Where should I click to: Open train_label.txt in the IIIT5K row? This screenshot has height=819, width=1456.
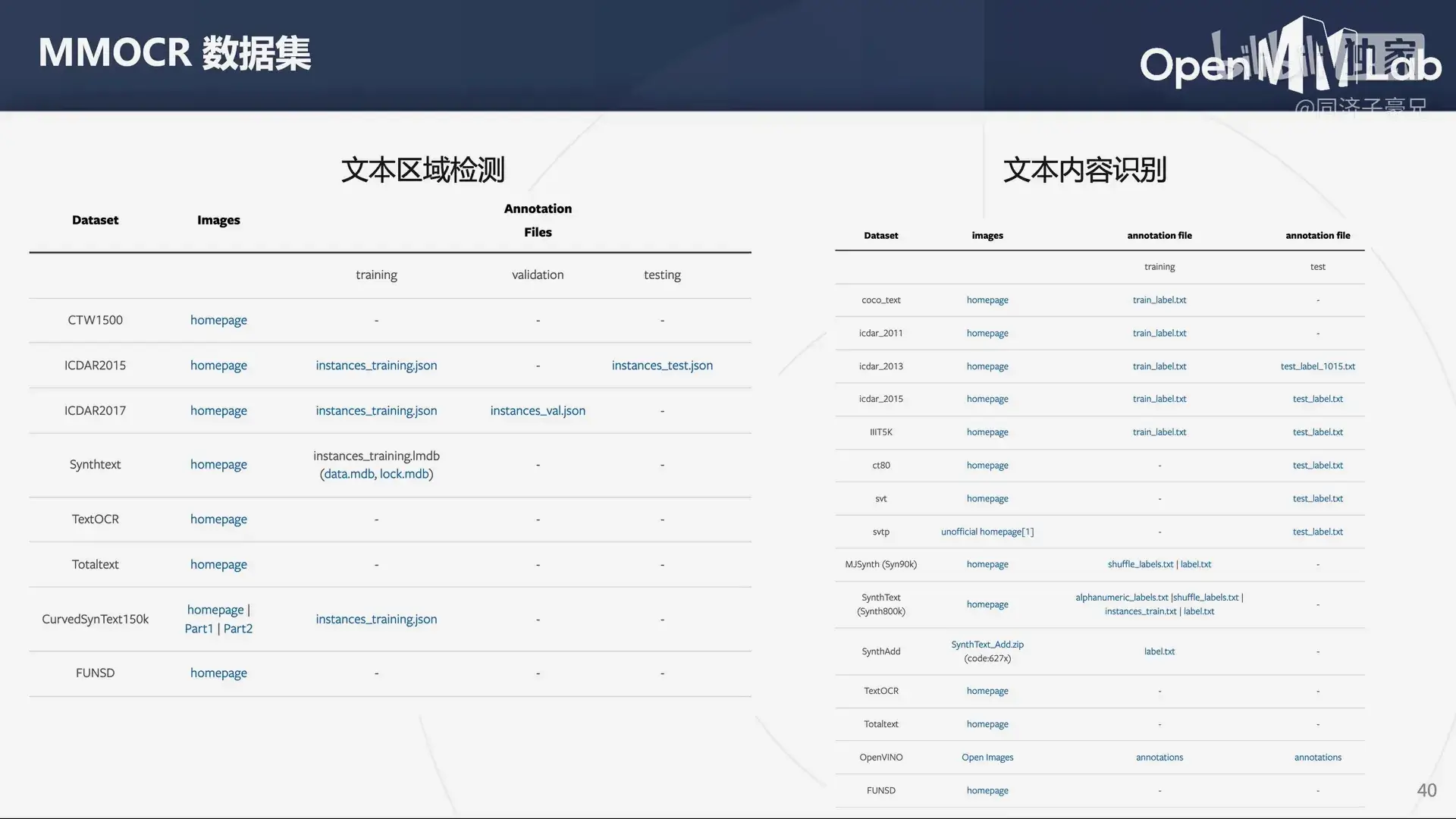pos(1159,432)
